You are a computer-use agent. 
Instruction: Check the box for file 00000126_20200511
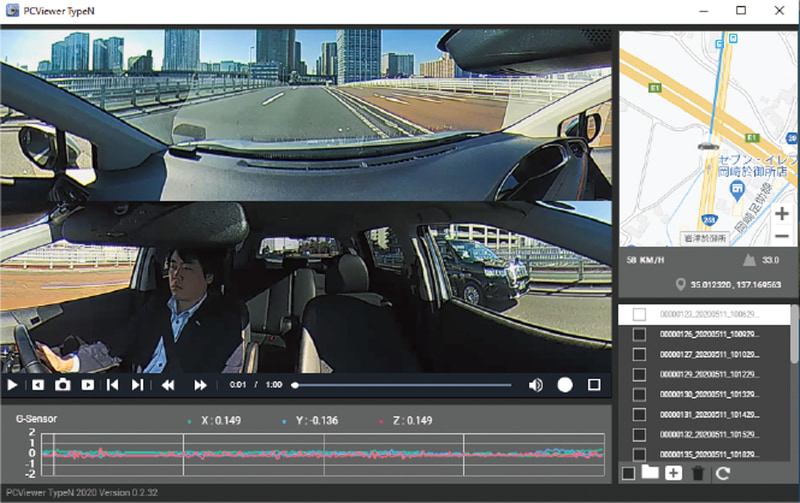pos(639,334)
